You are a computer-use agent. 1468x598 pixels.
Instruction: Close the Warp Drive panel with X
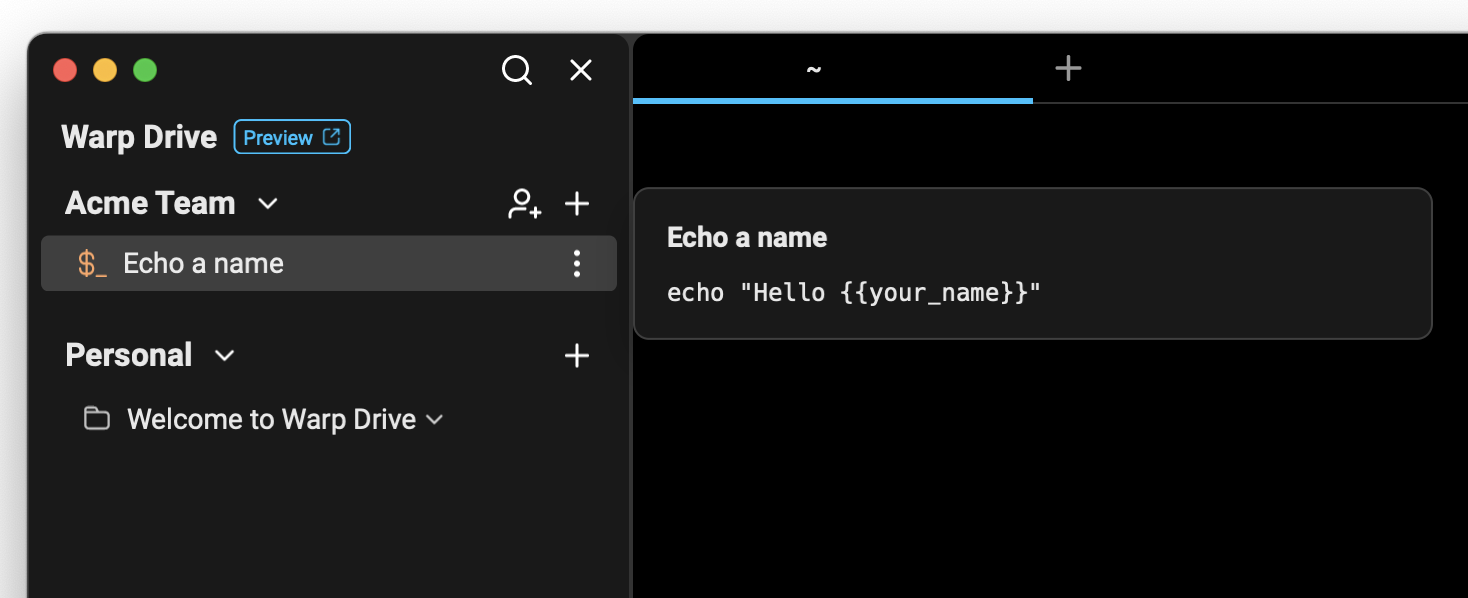(x=581, y=70)
